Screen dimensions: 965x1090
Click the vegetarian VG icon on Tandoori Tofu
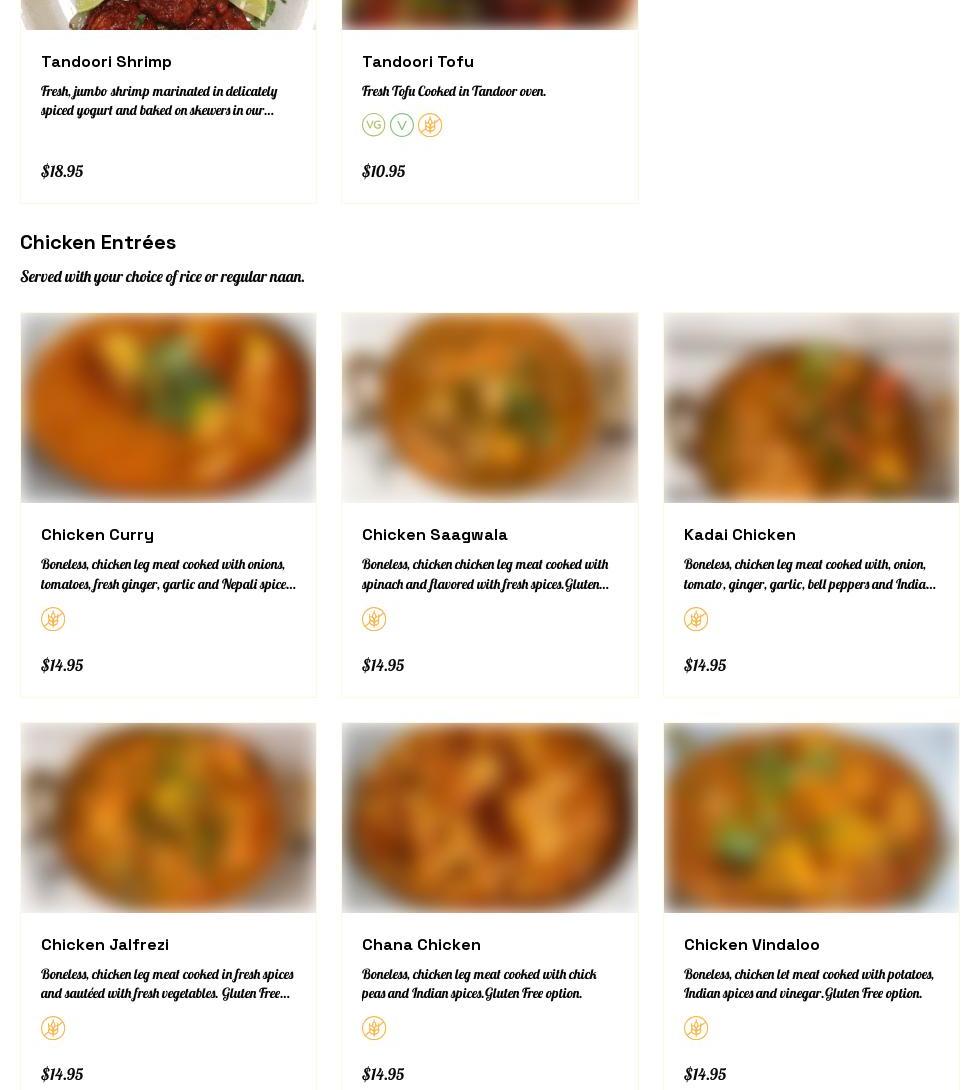[373, 125]
